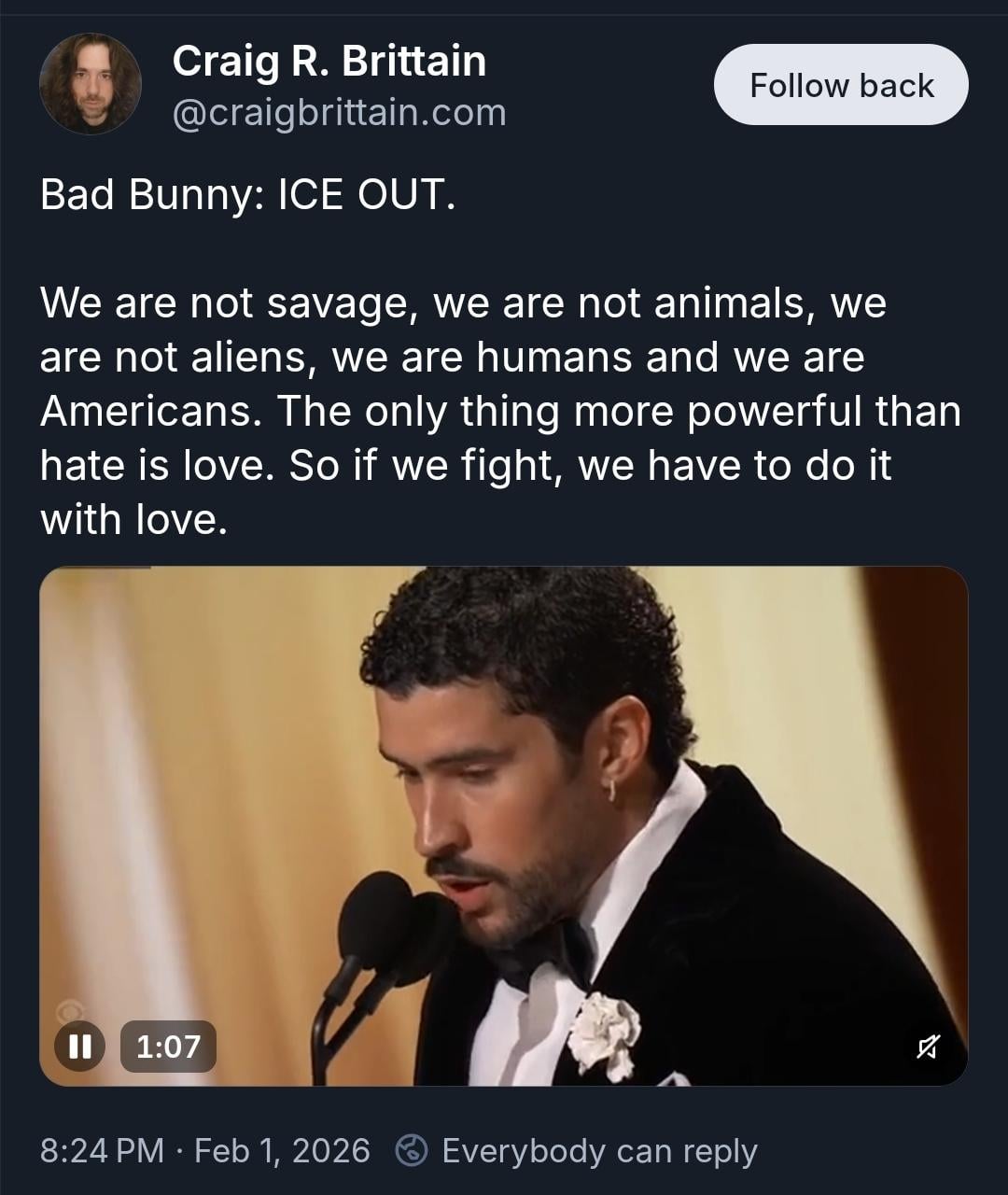Tap the Everybody can reply label
The height and width of the screenshot is (1195, 1008).
coord(599,1150)
